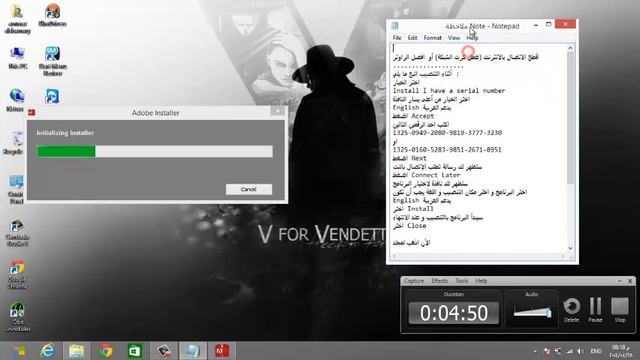
Task: Open the volume speaker tray icon
Action: pos(580,351)
